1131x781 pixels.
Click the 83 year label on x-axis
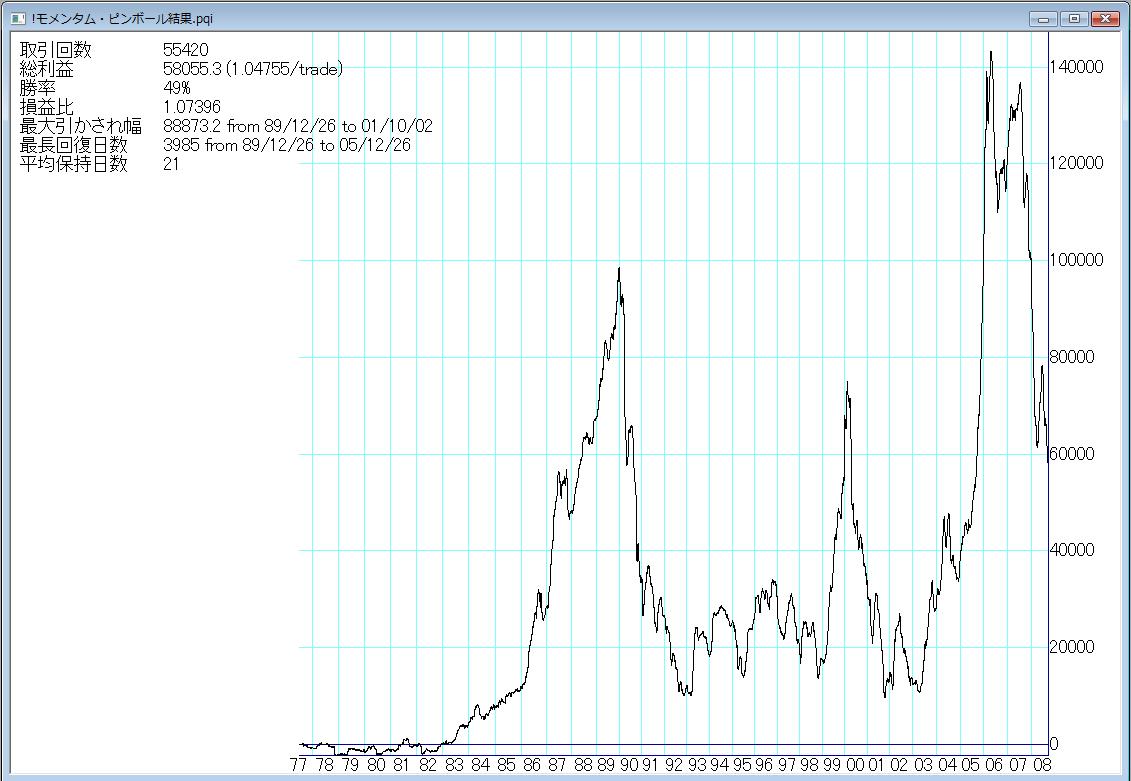454,765
